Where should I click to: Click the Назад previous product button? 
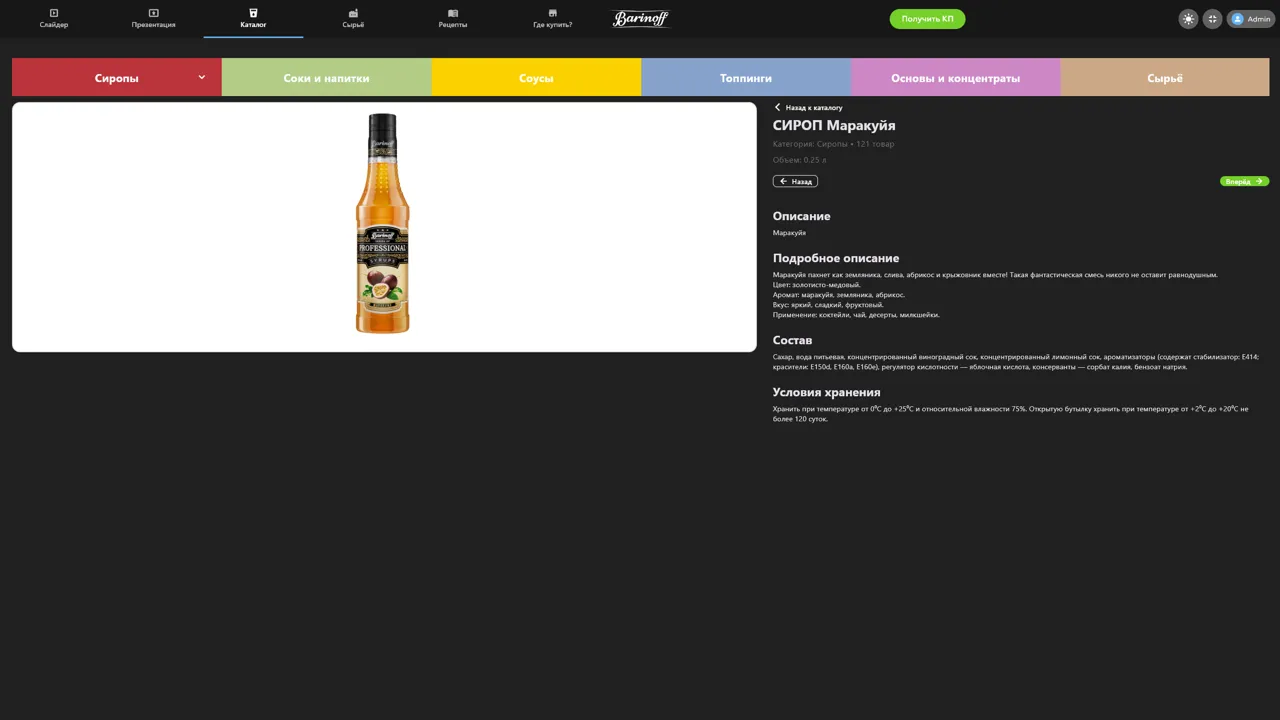[795, 181]
